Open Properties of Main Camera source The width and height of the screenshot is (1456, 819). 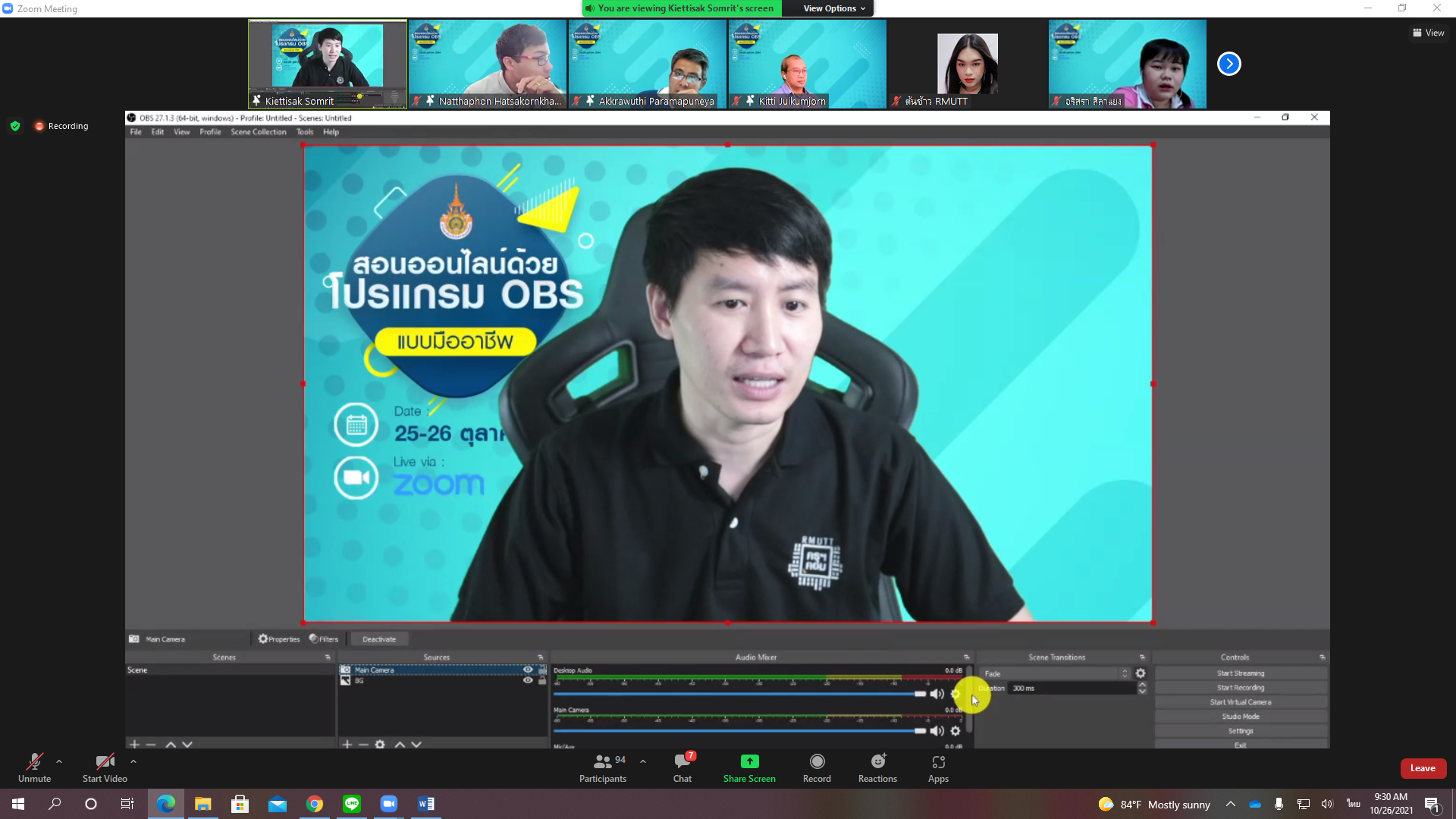279,639
